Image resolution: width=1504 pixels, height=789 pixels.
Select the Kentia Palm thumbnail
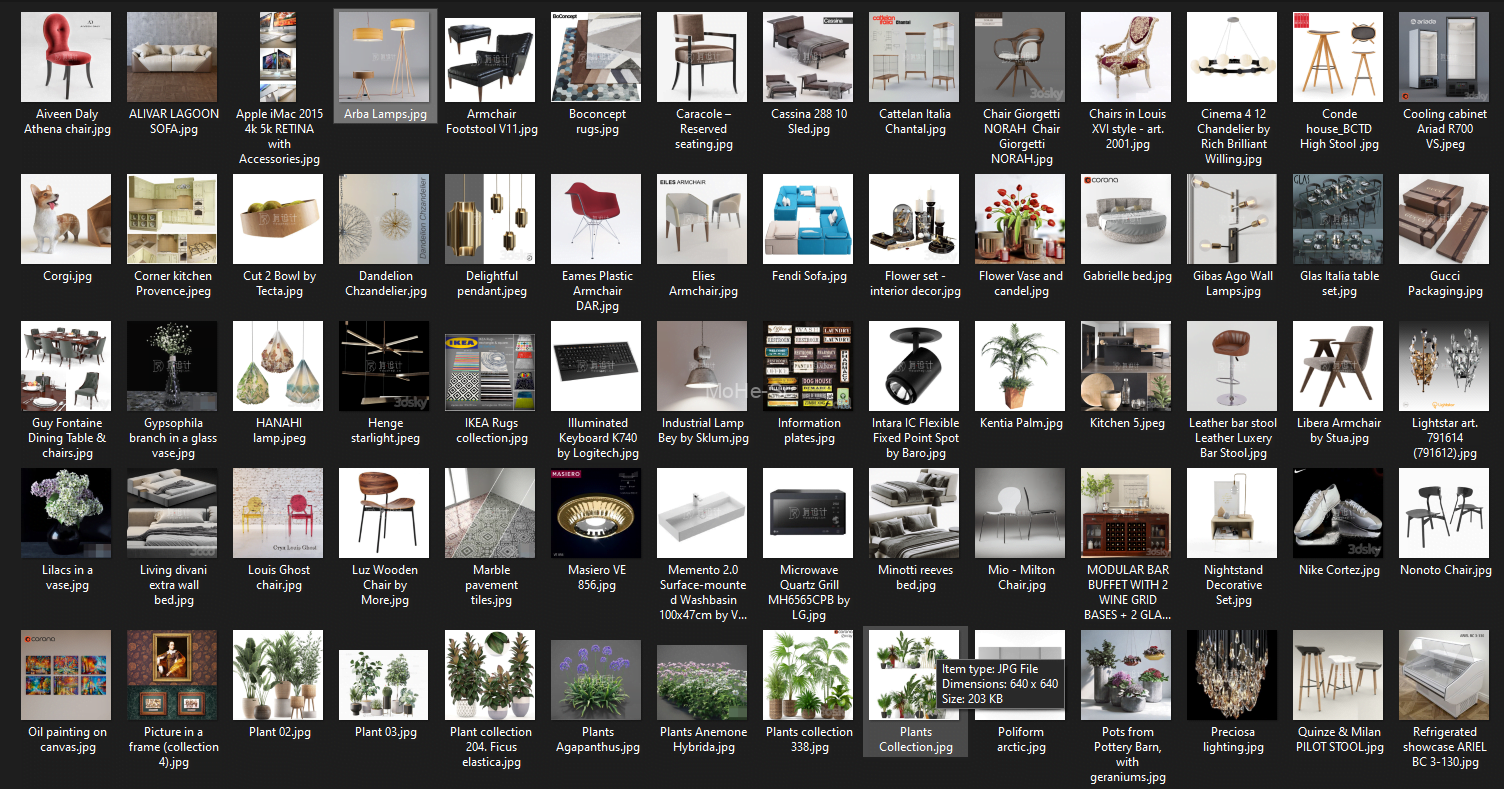click(x=1020, y=366)
